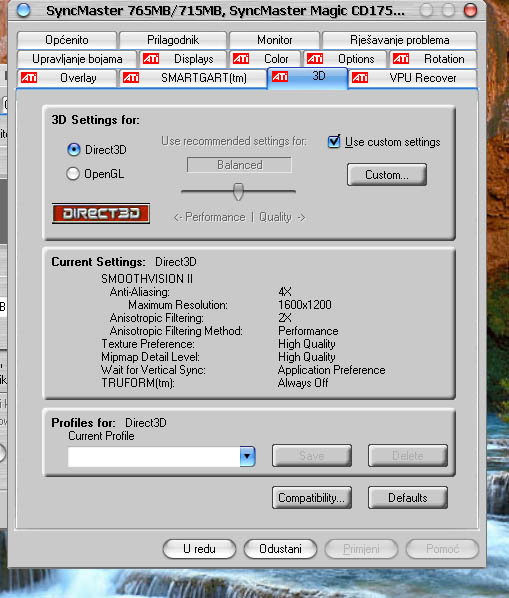Screen dimensions: 509x598
Task: Click the Delete profile button
Action: coord(408,455)
